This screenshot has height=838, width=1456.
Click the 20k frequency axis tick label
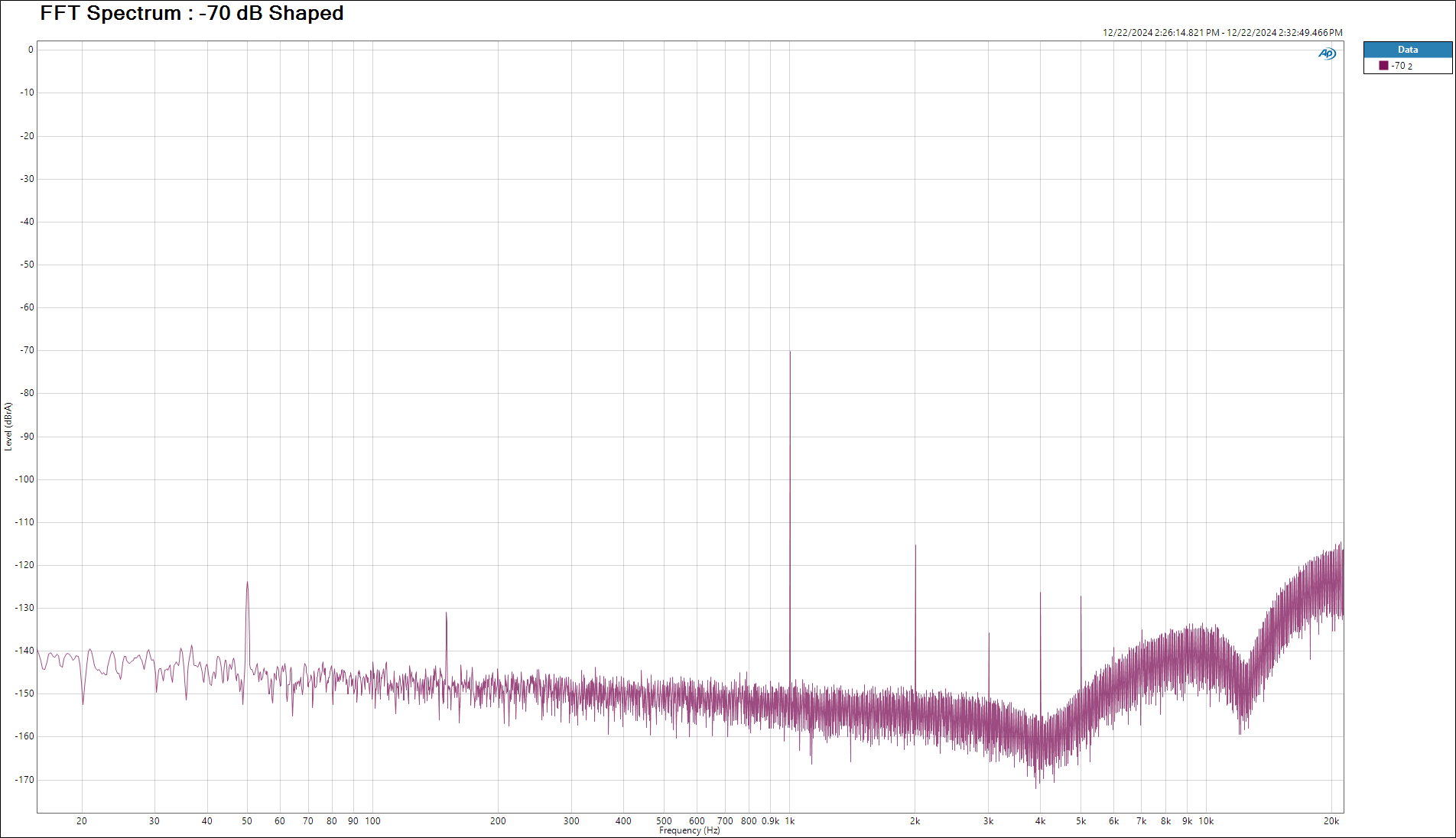point(1331,821)
